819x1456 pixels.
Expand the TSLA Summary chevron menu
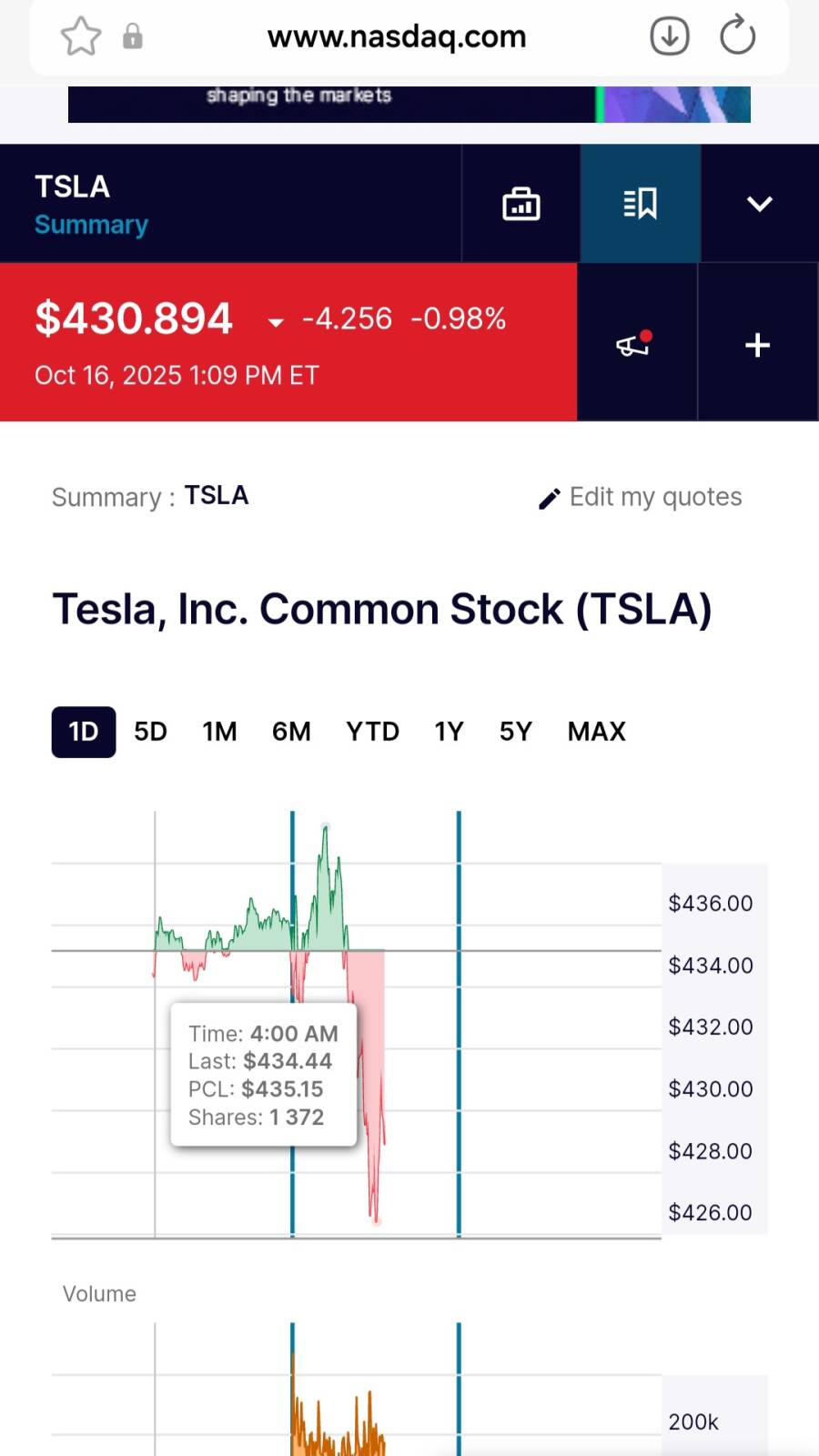[760, 204]
